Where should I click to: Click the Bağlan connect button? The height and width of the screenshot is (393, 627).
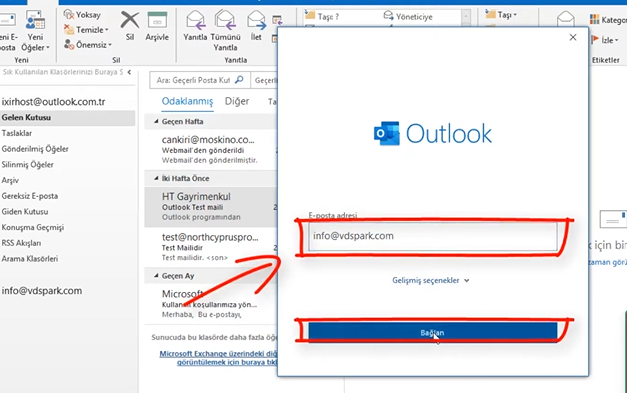coord(433,332)
